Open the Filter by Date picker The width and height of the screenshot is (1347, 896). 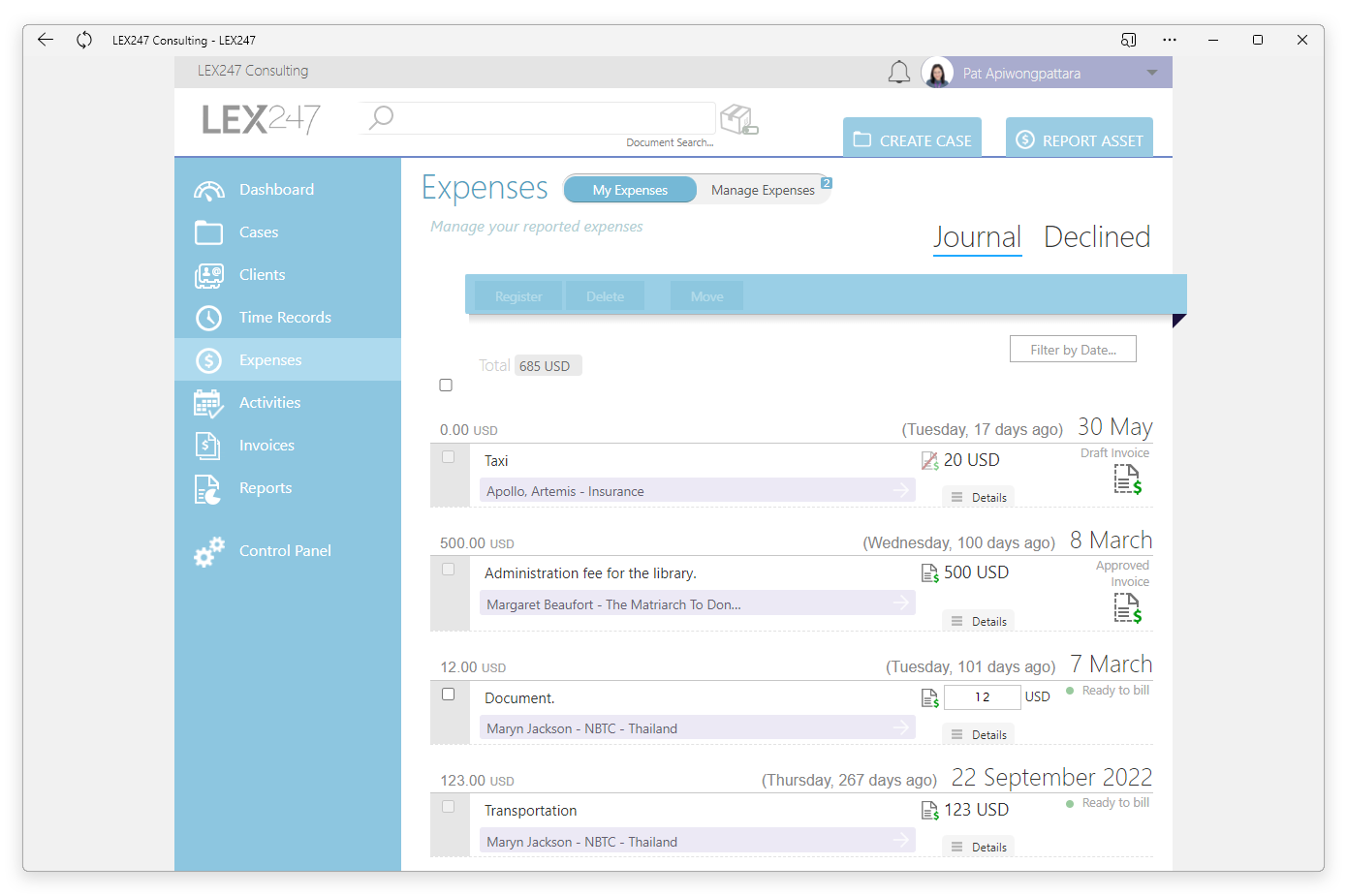pos(1073,350)
